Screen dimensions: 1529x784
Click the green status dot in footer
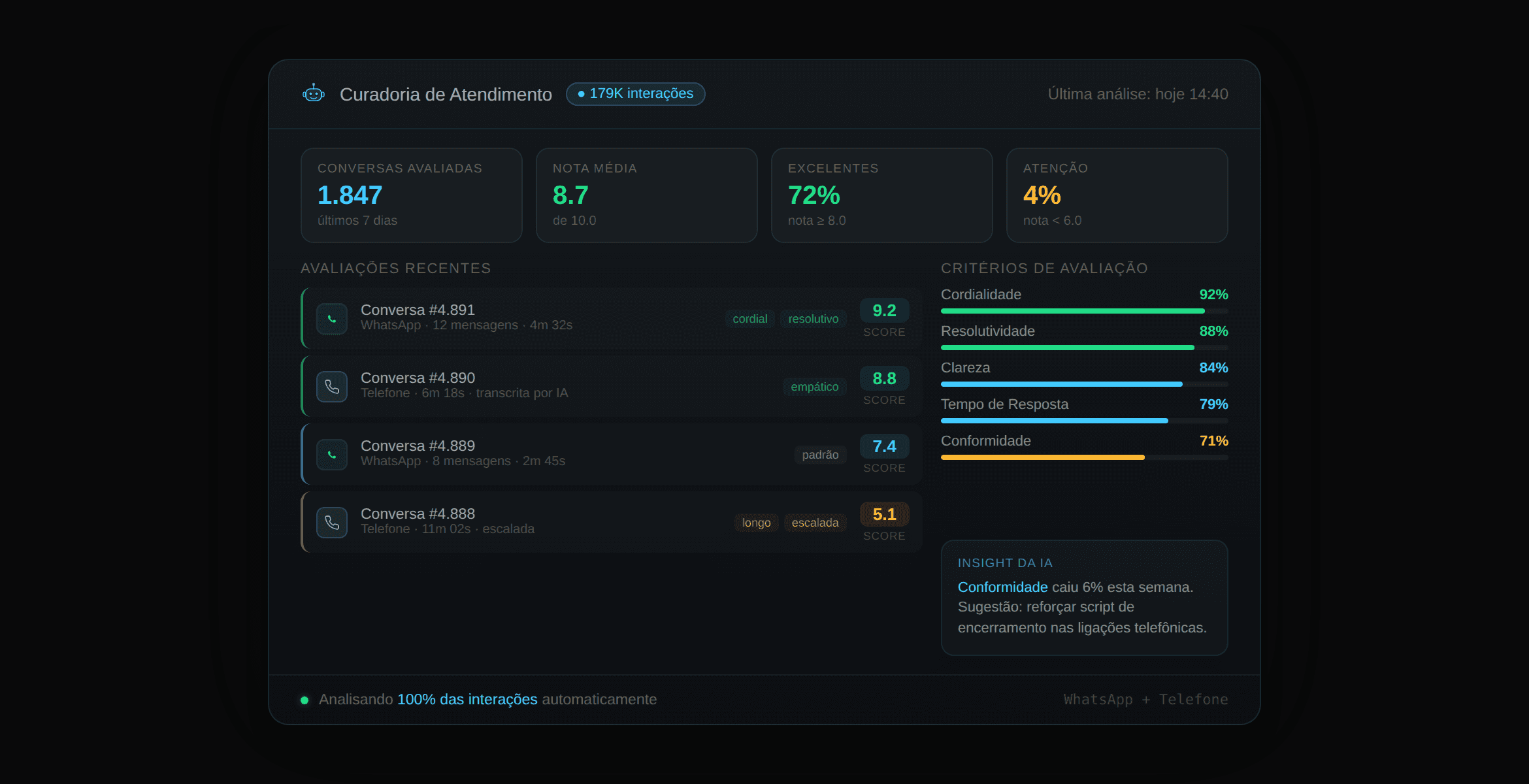pyautogui.click(x=304, y=700)
